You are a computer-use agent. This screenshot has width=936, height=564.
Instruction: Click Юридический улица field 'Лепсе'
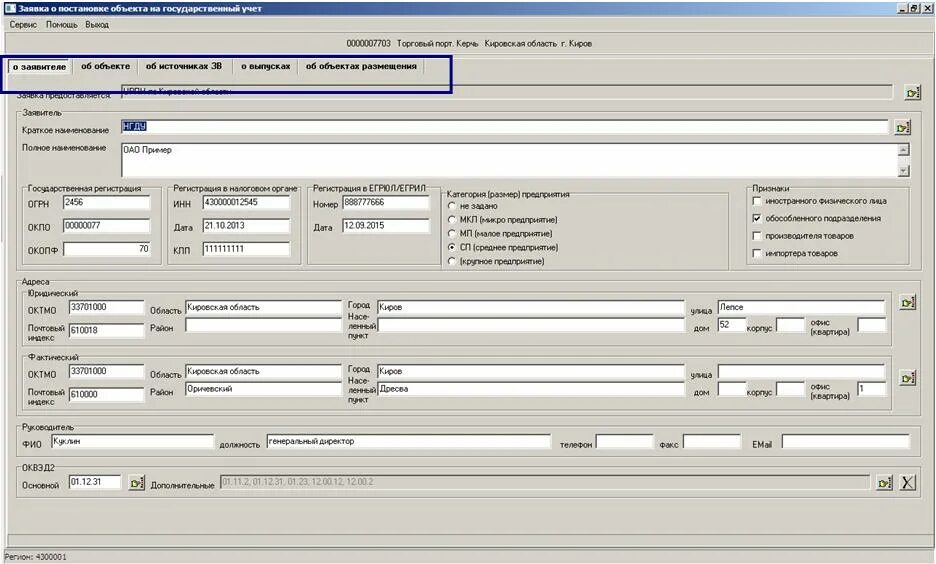pyautogui.click(x=801, y=307)
